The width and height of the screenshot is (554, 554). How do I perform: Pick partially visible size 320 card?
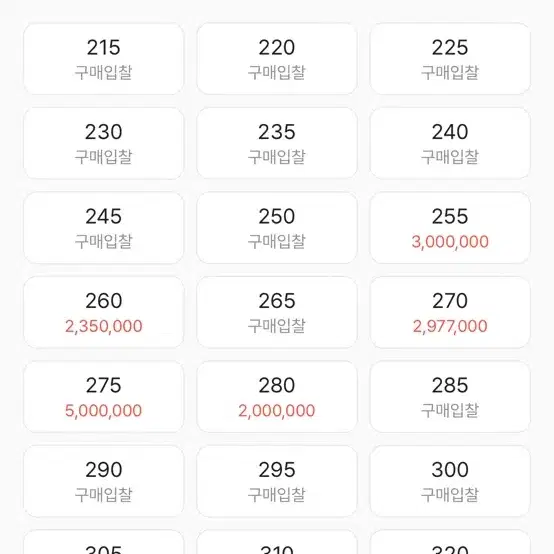pyautogui.click(x=450, y=542)
